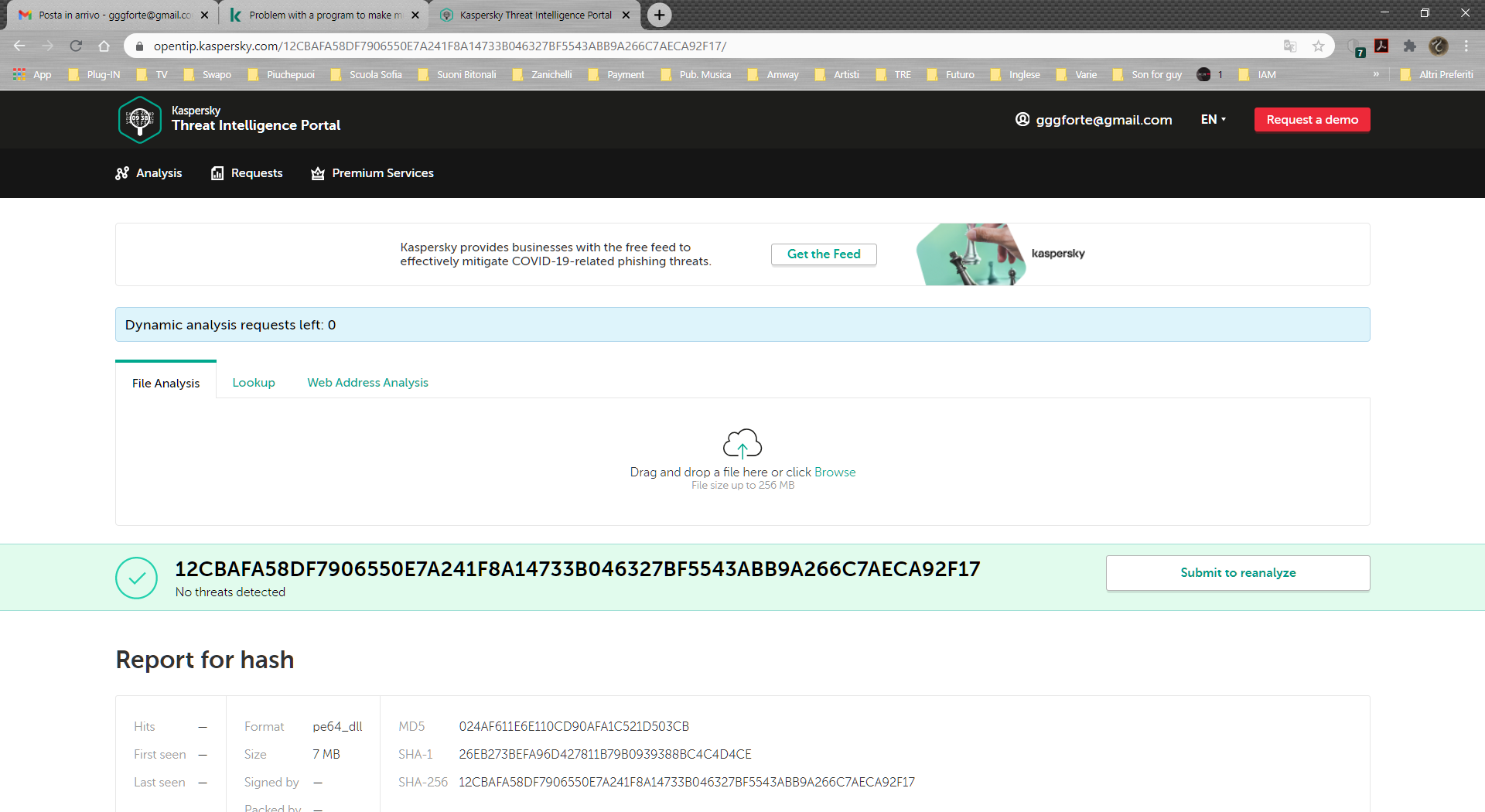
Task: View site security lock info
Action: (140, 46)
